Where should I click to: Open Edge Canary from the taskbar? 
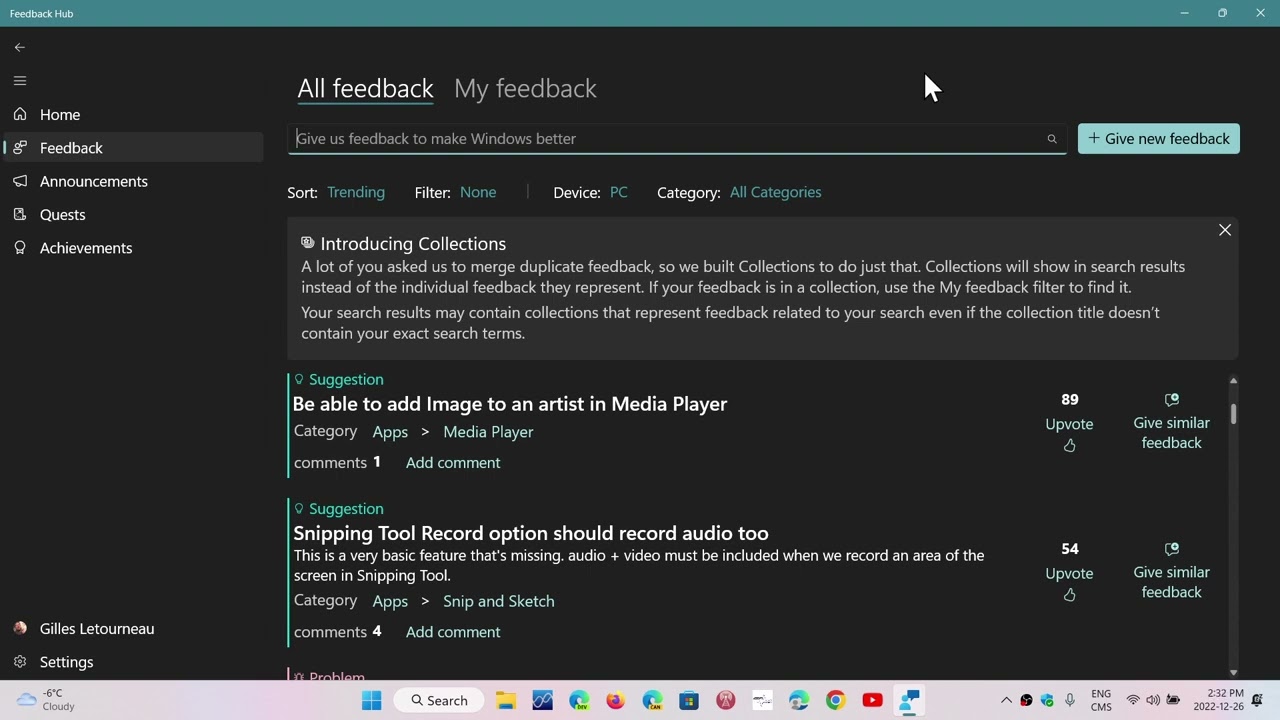pyautogui.click(x=652, y=701)
